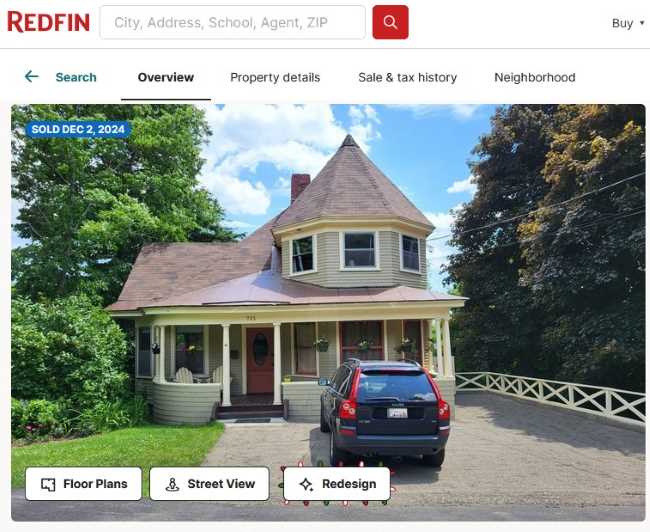Click the Sold Dec 2, 2024 badge
The height and width of the screenshot is (532, 650).
tap(78, 129)
